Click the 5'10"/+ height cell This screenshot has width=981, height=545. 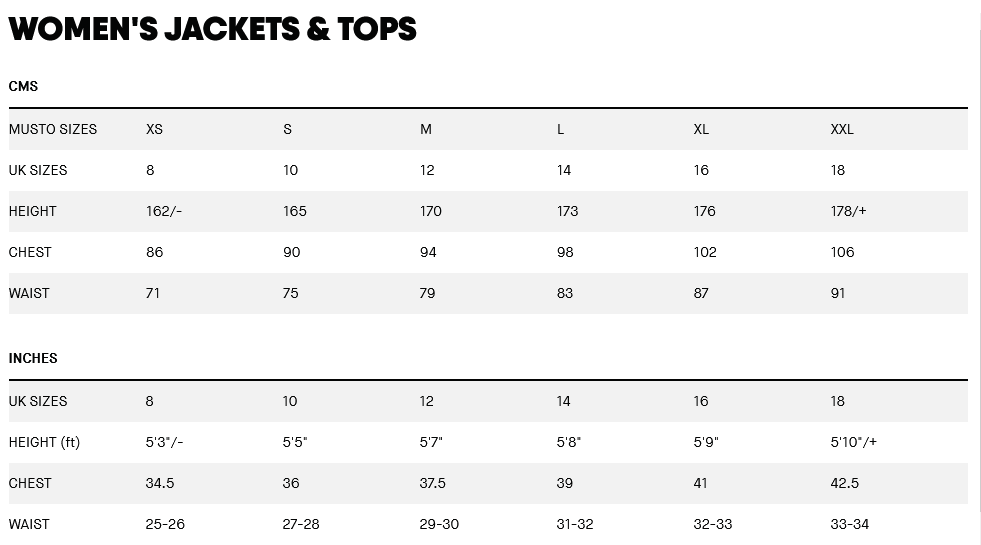click(853, 442)
